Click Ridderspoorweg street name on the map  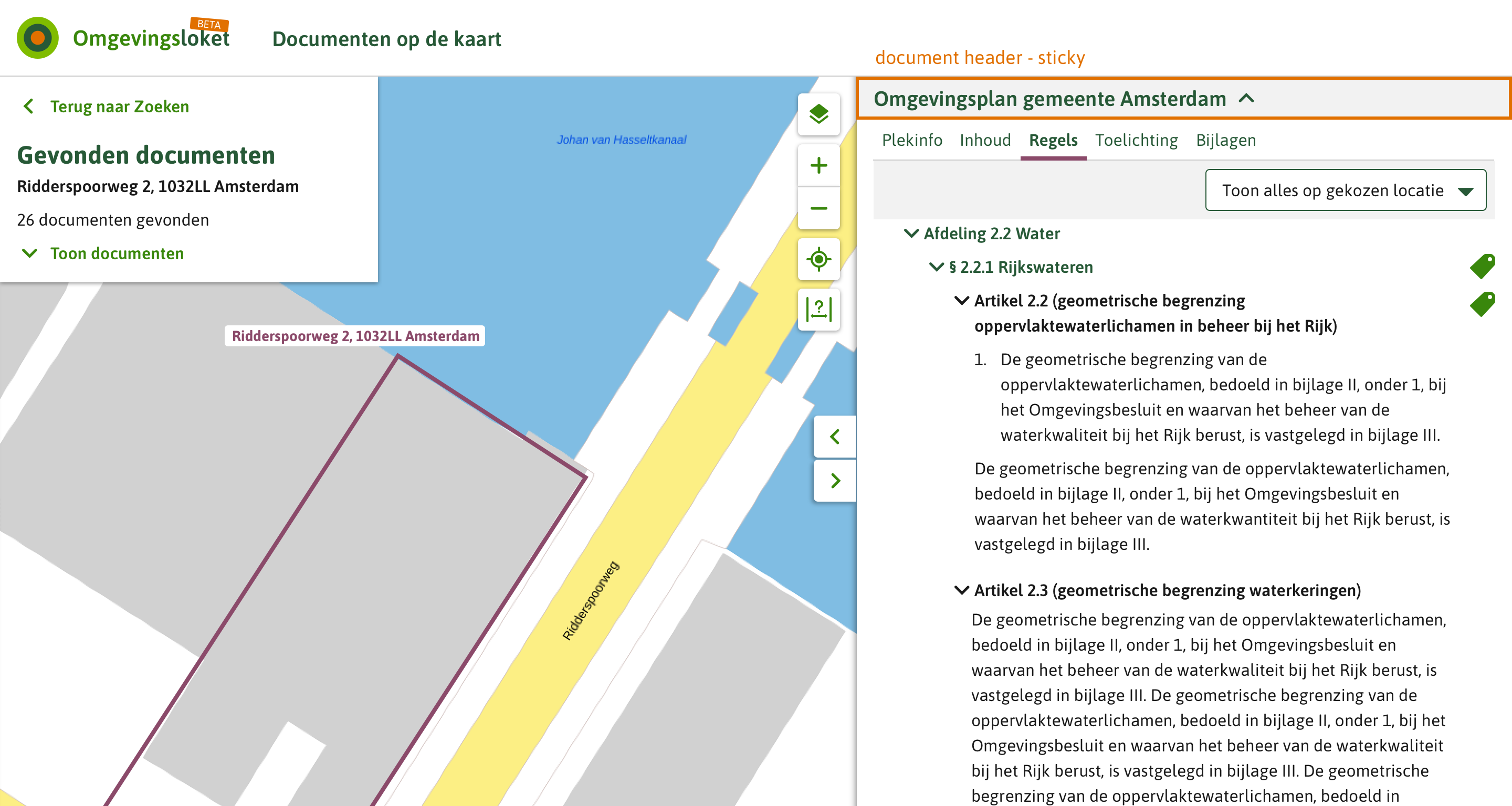pos(591,601)
